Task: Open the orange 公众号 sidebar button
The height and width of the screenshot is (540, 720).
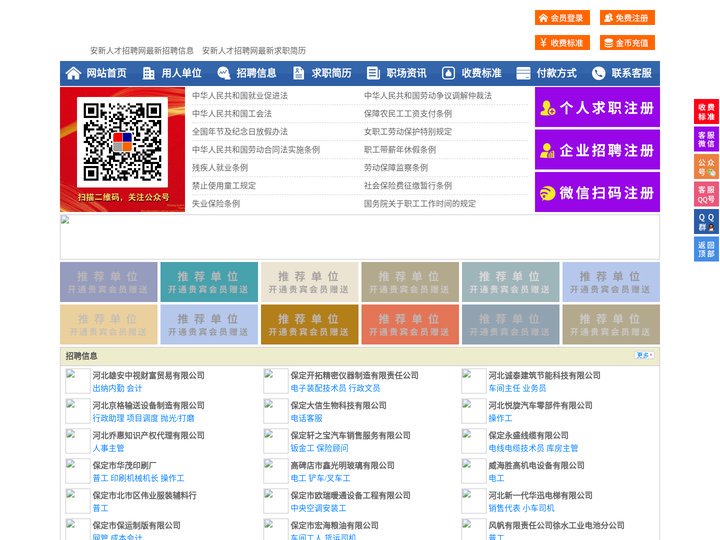Action: tap(706, 166)
